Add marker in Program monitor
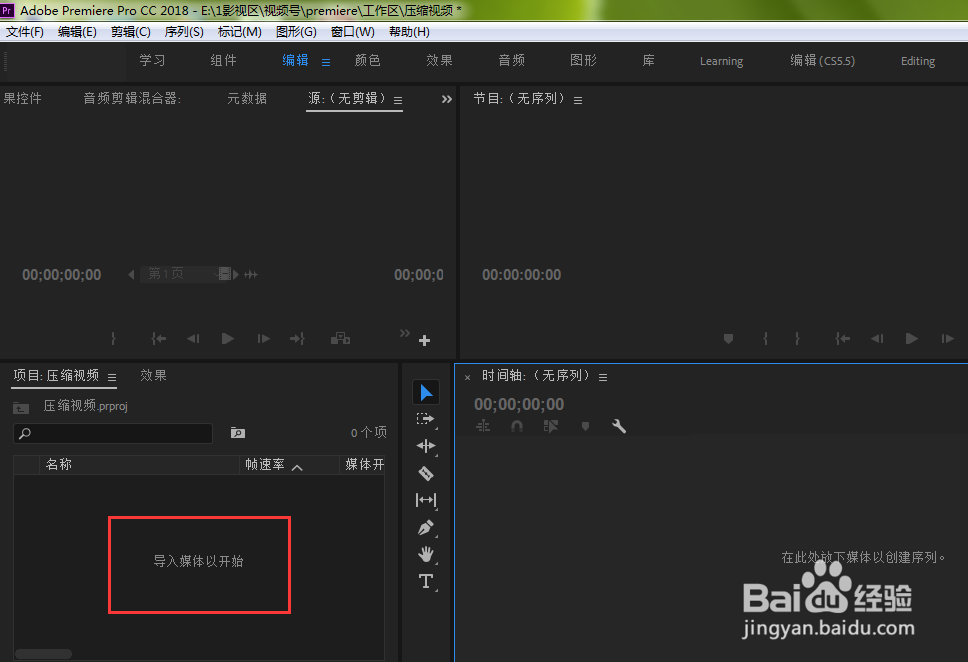968x662 pixels. coord(728,338)
